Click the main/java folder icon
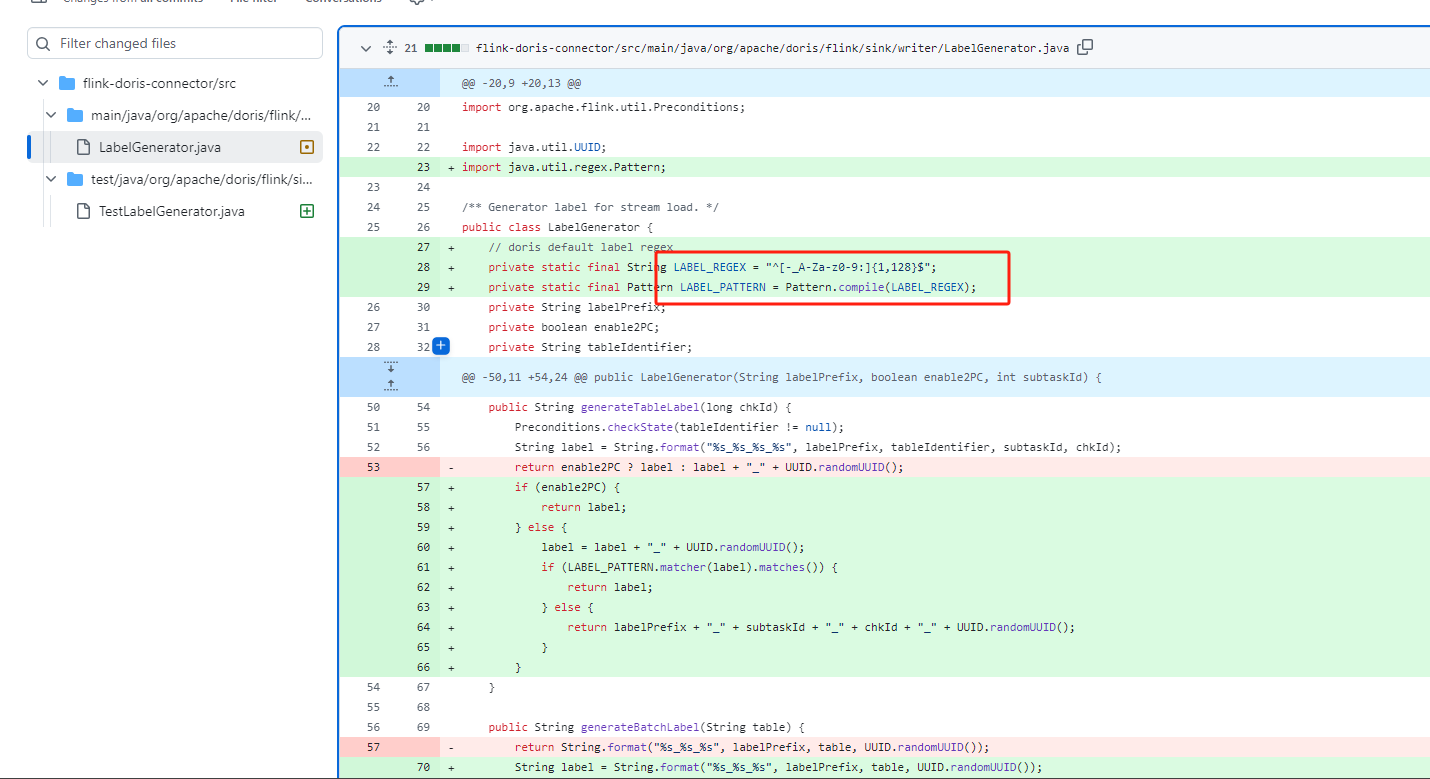The width and height of the screenshot is (1430, 779). (x=75, y=115)
